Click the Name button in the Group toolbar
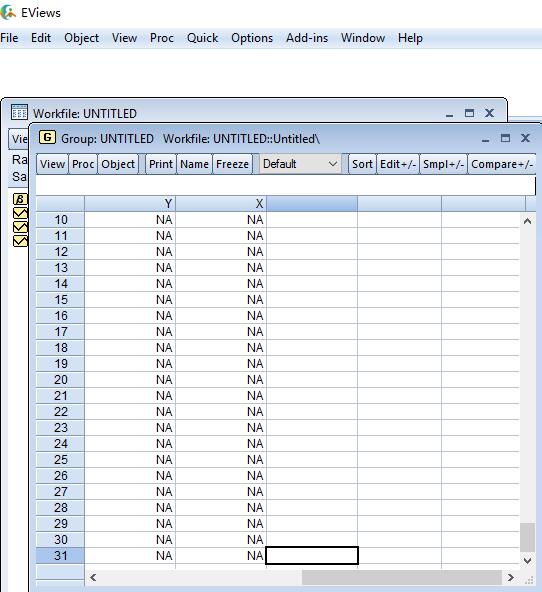The width and height of the screenshot is (542, 592). tap(194, 164)
